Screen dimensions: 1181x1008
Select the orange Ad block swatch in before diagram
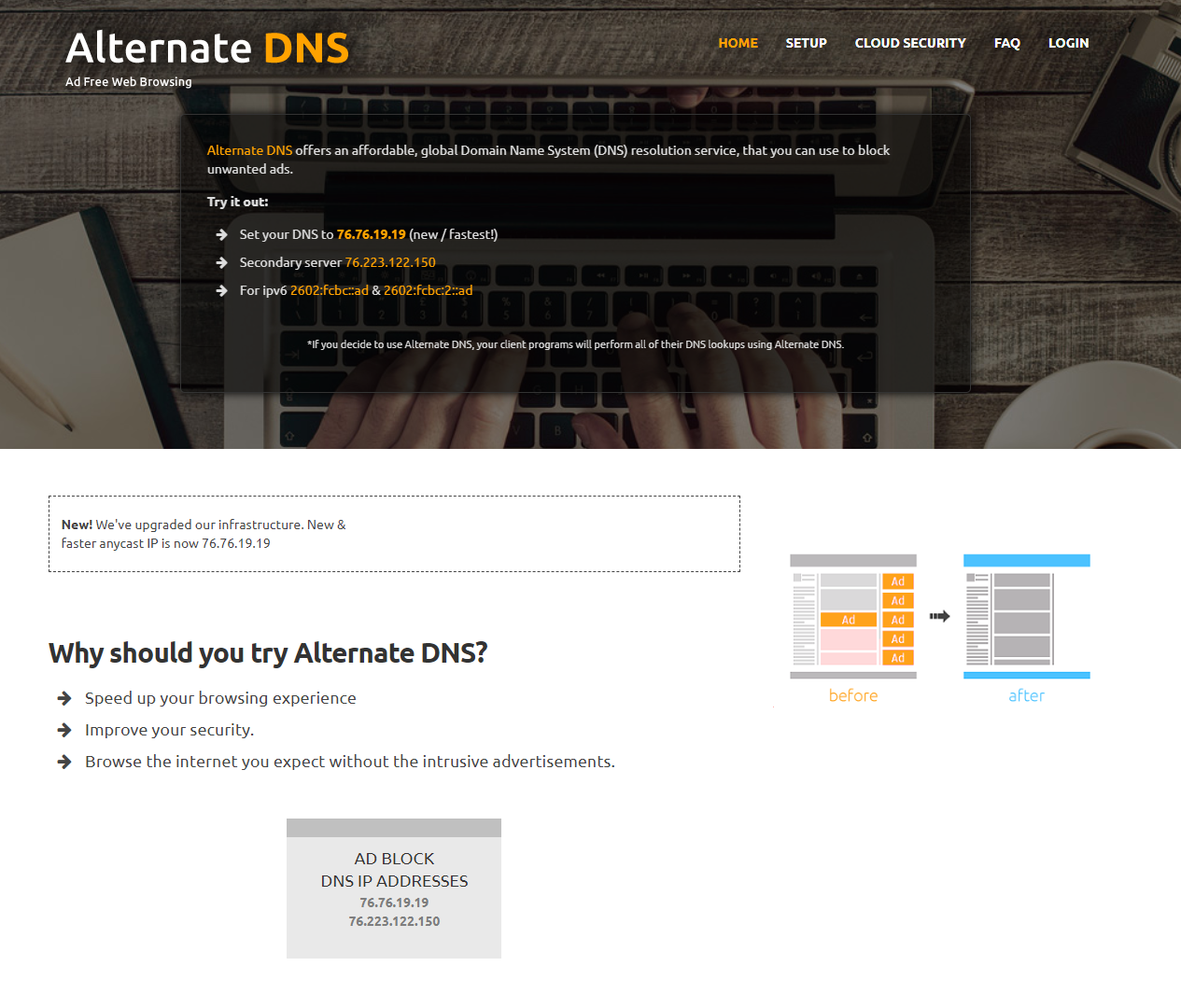pyautogui.click(x=850, y=619)
